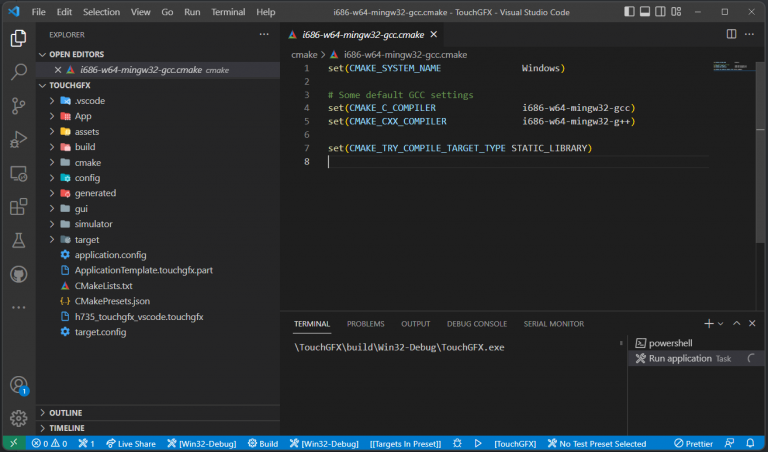Open terminal launch profile dropdown arrow
Screen dimensions: 768x452
[x=720, y=324]
